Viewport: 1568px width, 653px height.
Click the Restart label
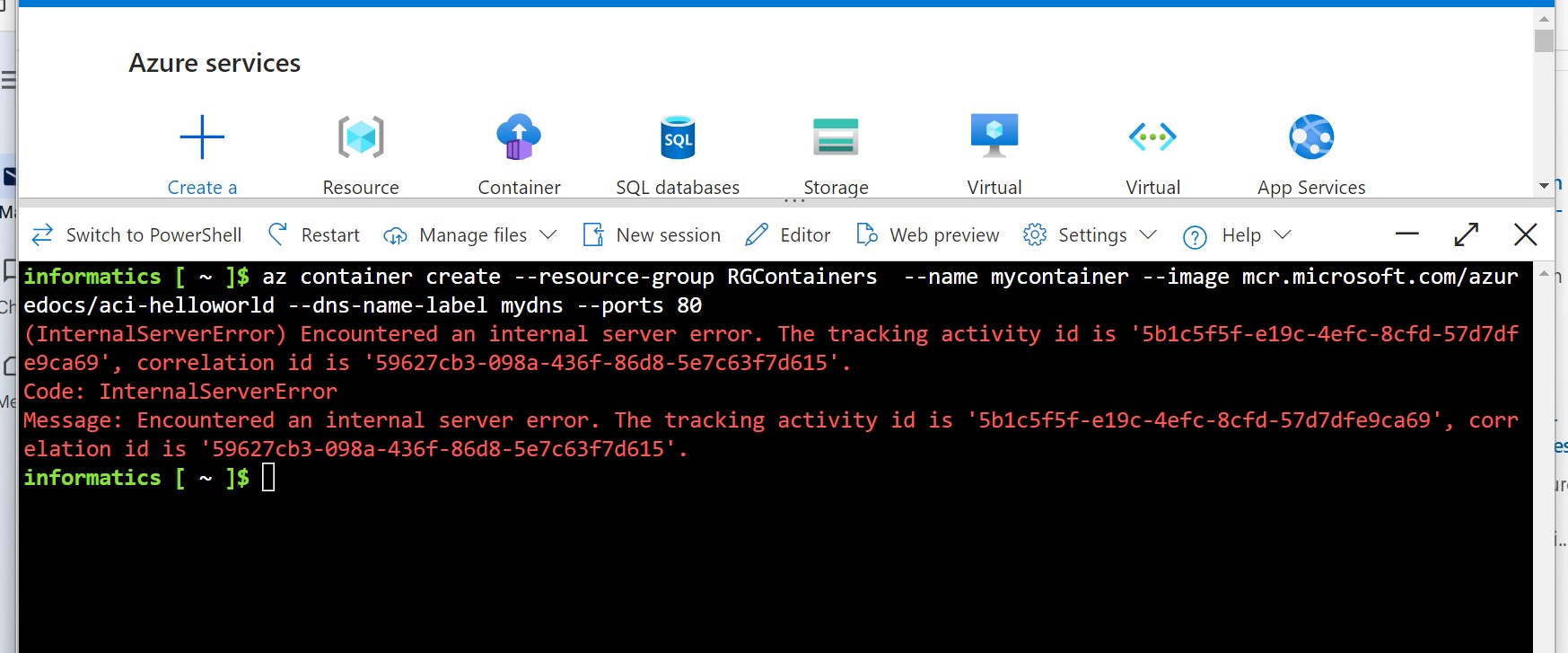330,235
